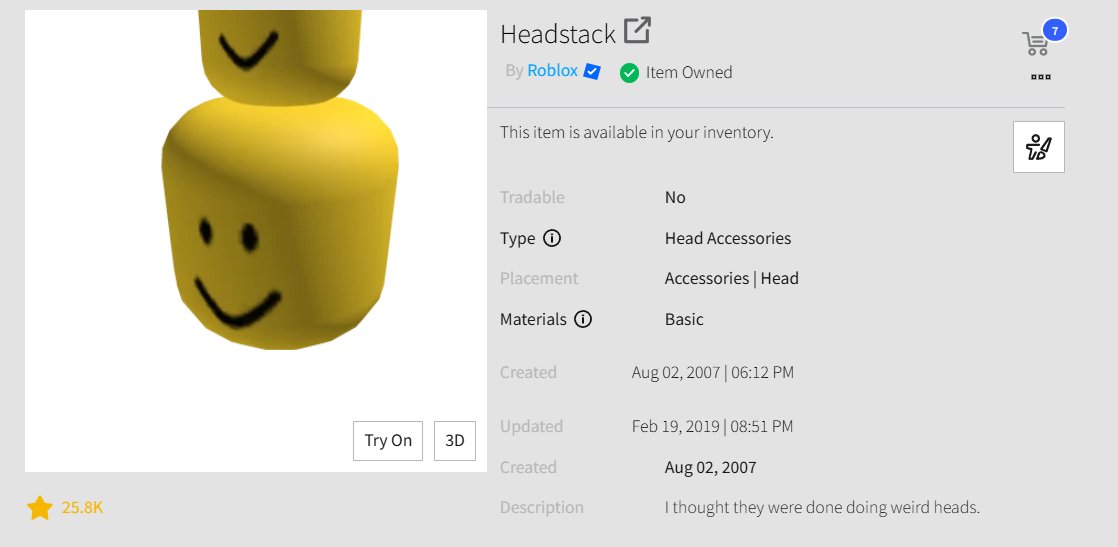The width and height of the screenshot is (1118, 547).
Task: Click the green Item Owned checkmark
Action: click(x=629, y=73)
